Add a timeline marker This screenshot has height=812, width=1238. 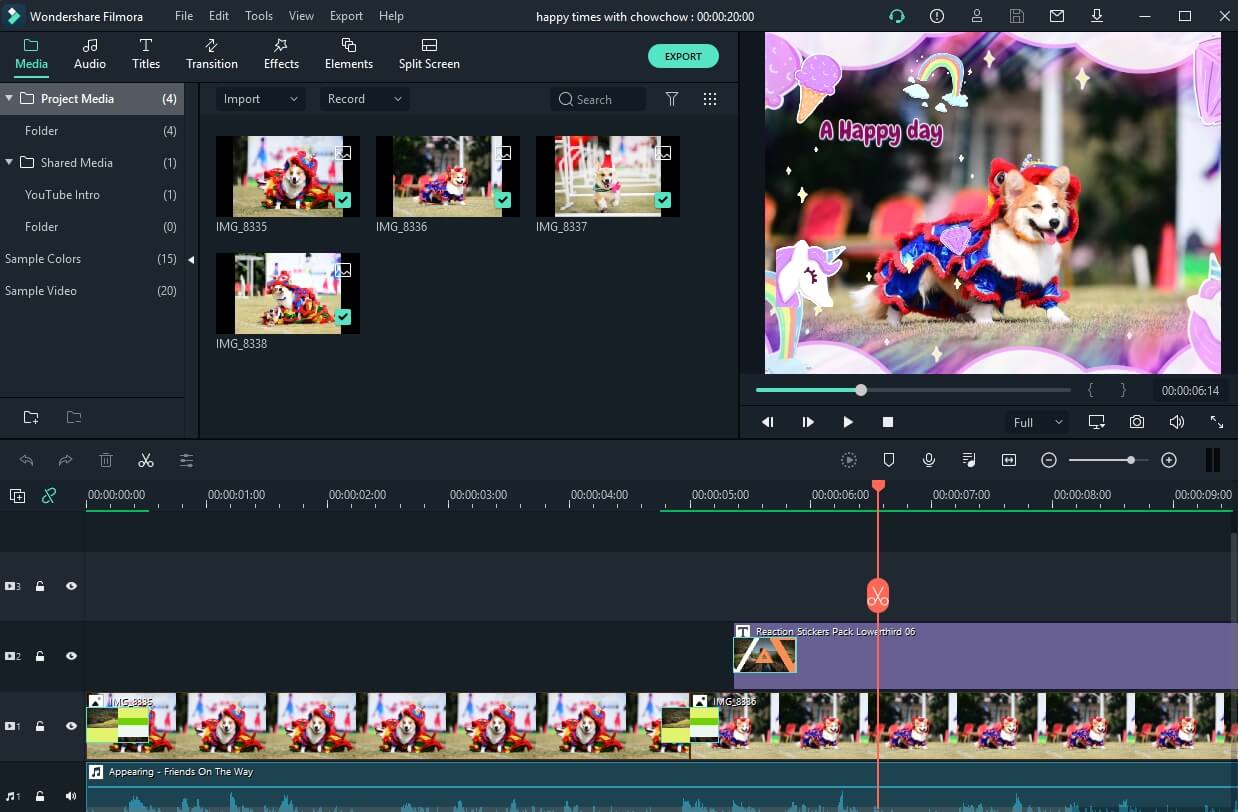[889, 460]
